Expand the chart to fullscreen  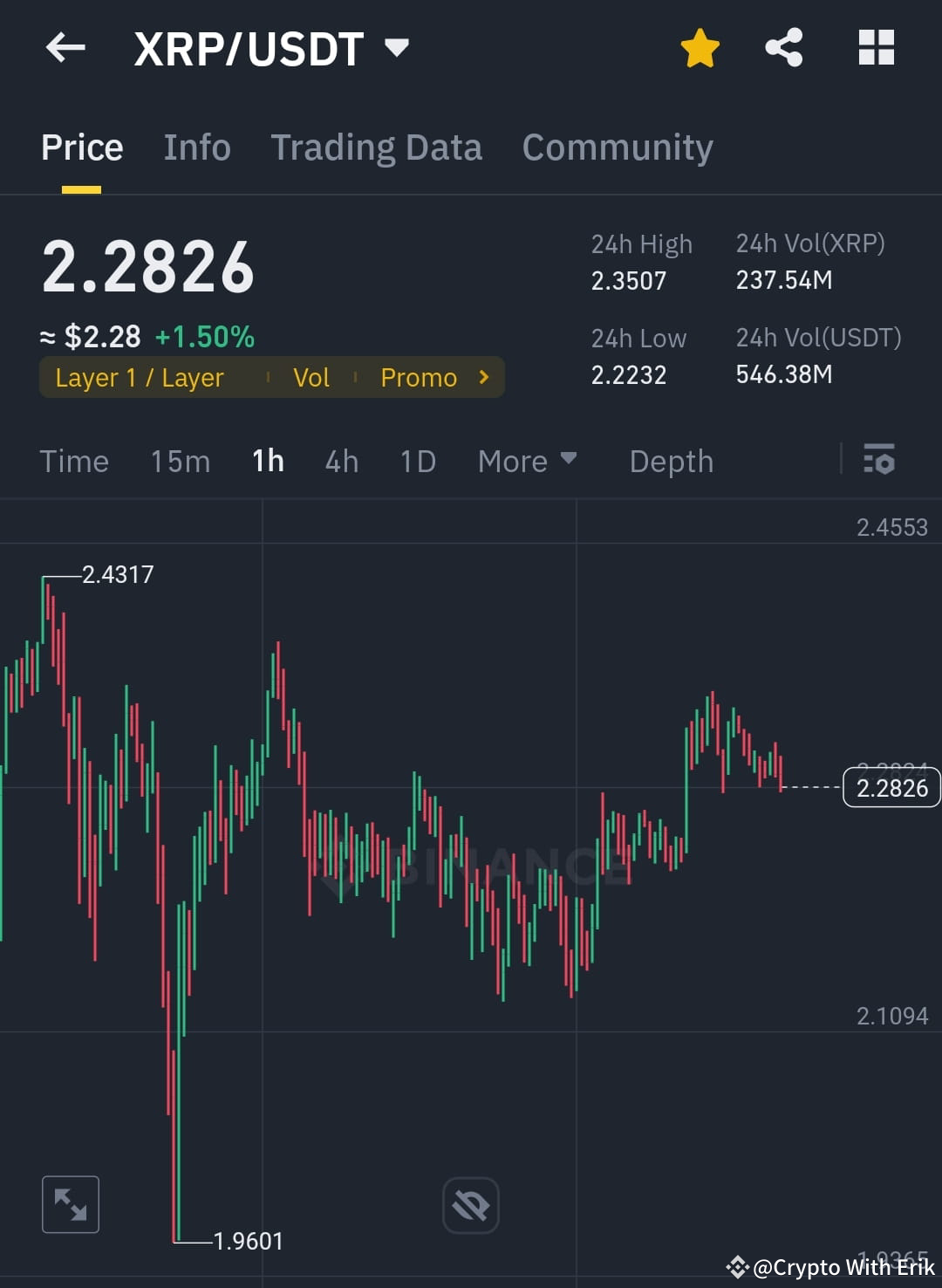[70, 1204]
